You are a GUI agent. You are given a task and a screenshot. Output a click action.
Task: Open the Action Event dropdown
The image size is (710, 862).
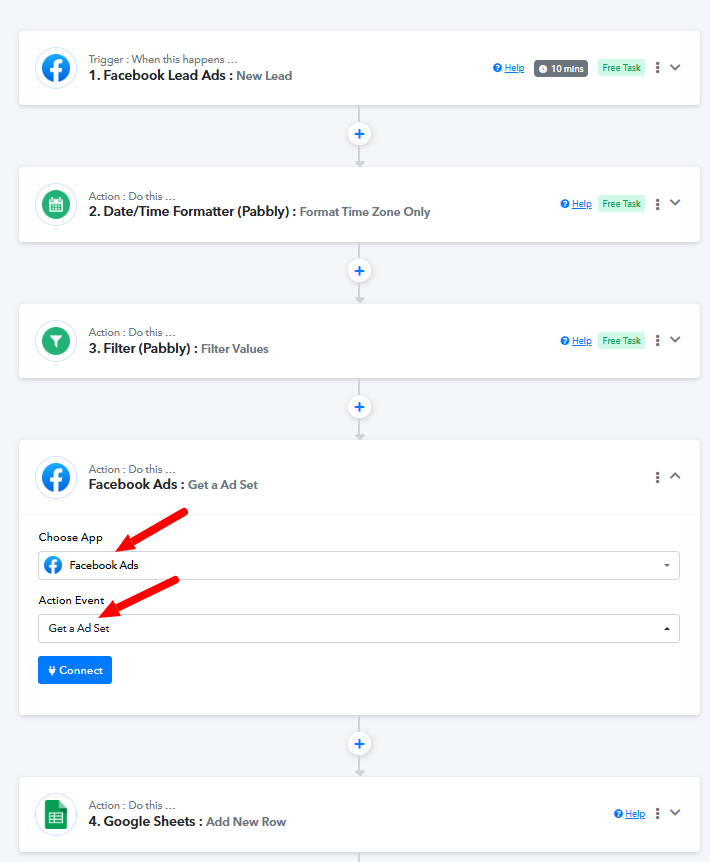[359, 628]
